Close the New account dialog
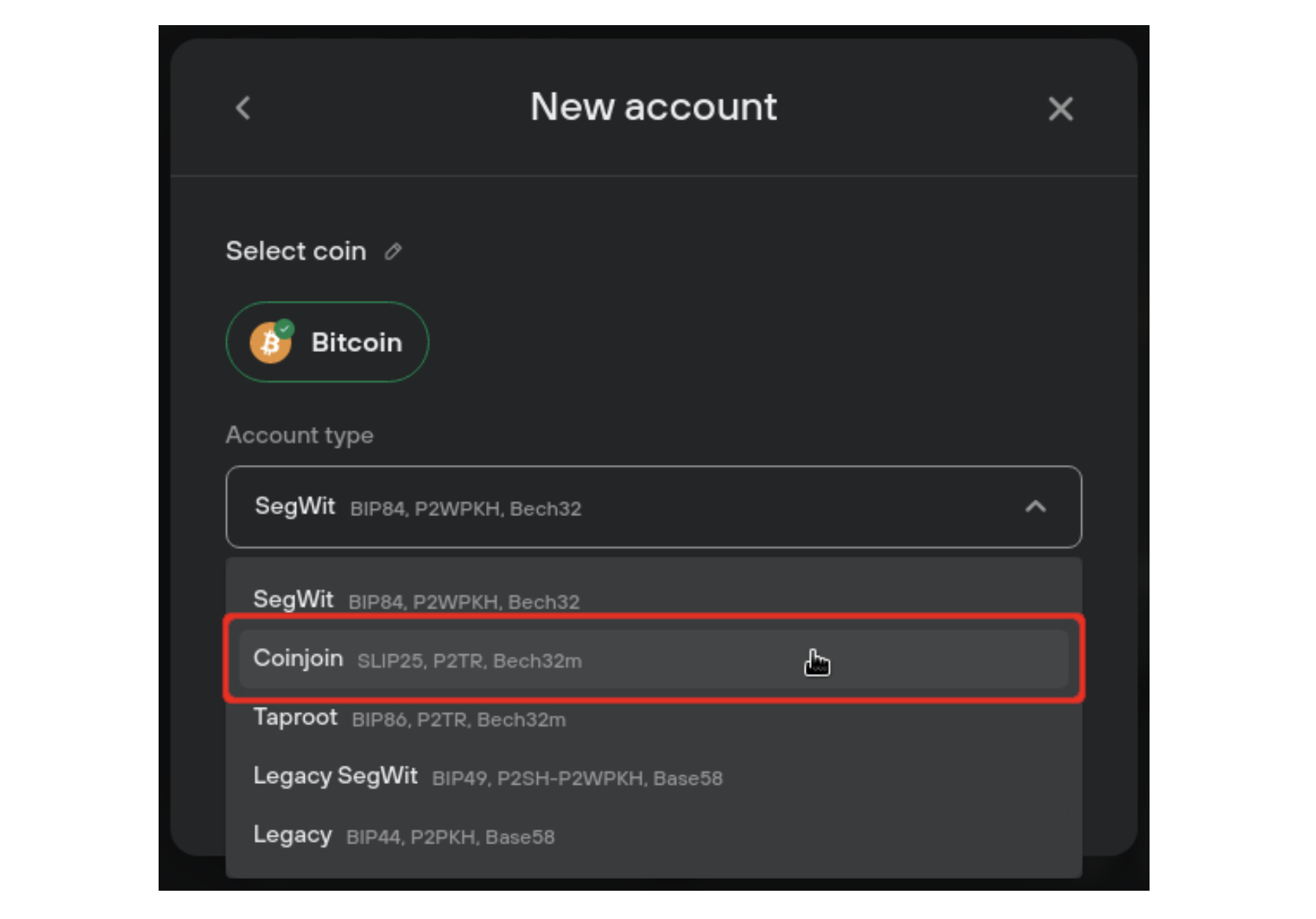This screenshot has height=919, width=1316. click(1061, 109)
